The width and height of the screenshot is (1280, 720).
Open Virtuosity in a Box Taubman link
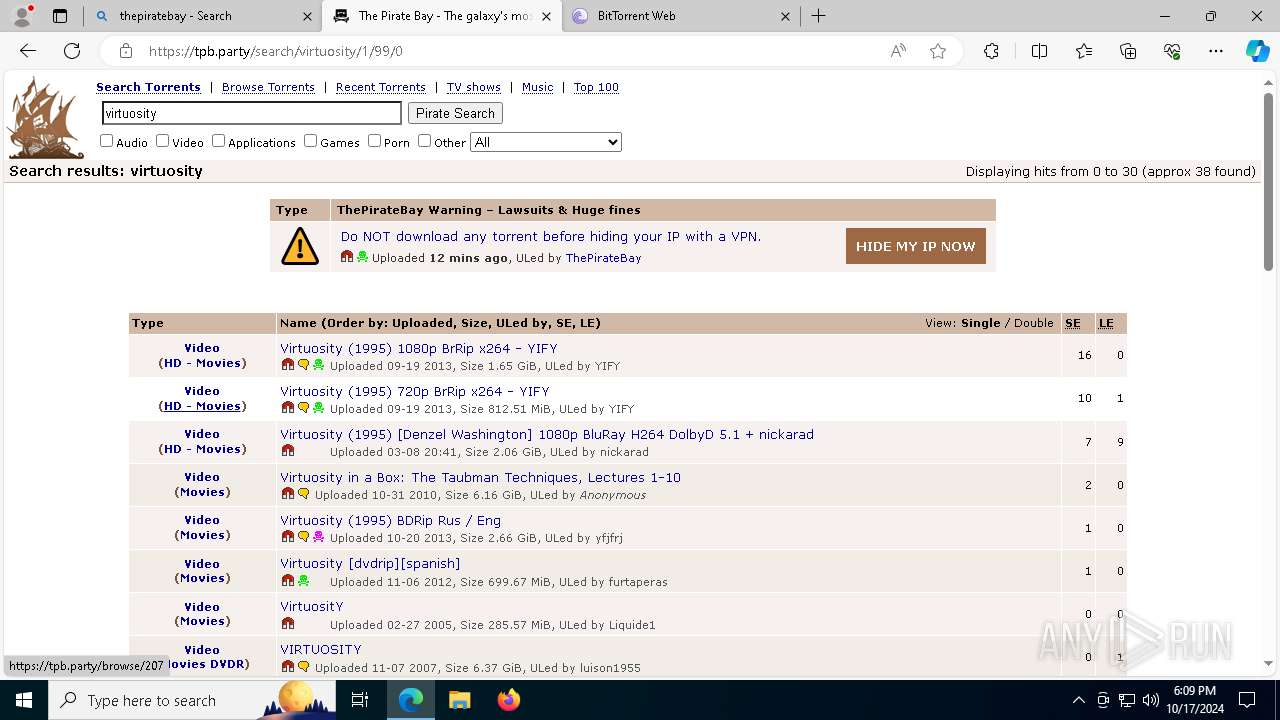(x=480, y=477)
